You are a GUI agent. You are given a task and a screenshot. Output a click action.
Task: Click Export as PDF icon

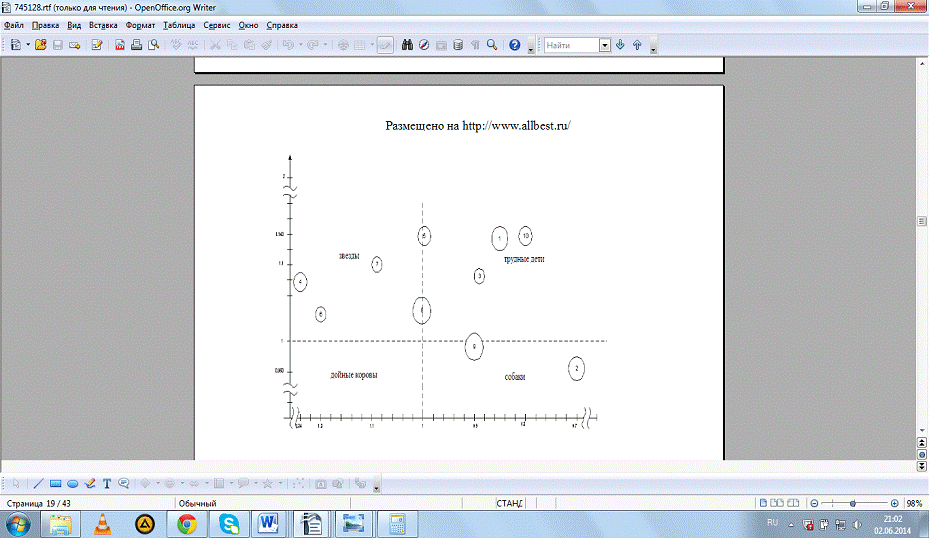(120, 45)
